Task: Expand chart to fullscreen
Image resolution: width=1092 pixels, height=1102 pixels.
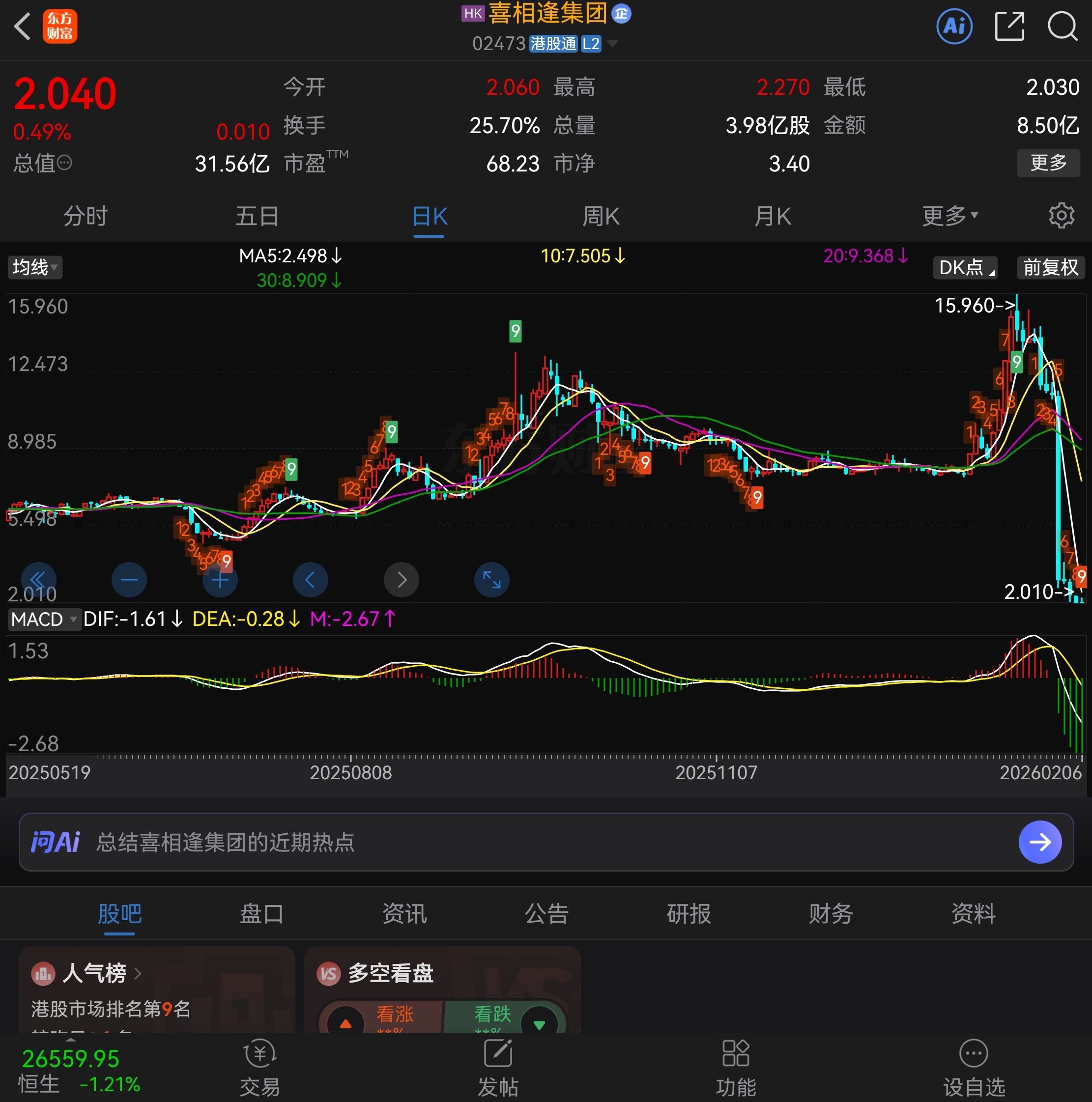Action: point(491,580)
